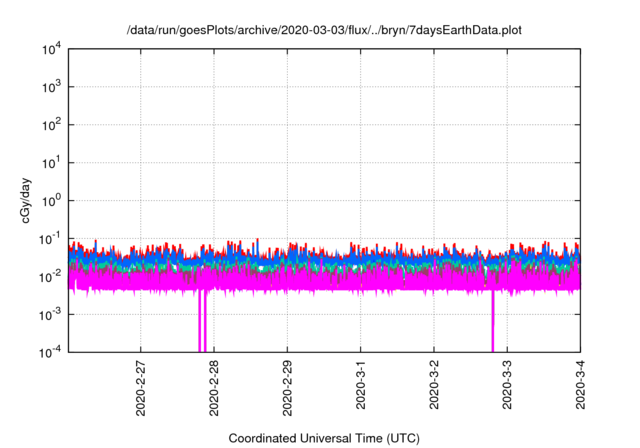This screenshot has height=448, width=640.
Task: Click the 2020-3-4 date label
Action: pos(580,385)
